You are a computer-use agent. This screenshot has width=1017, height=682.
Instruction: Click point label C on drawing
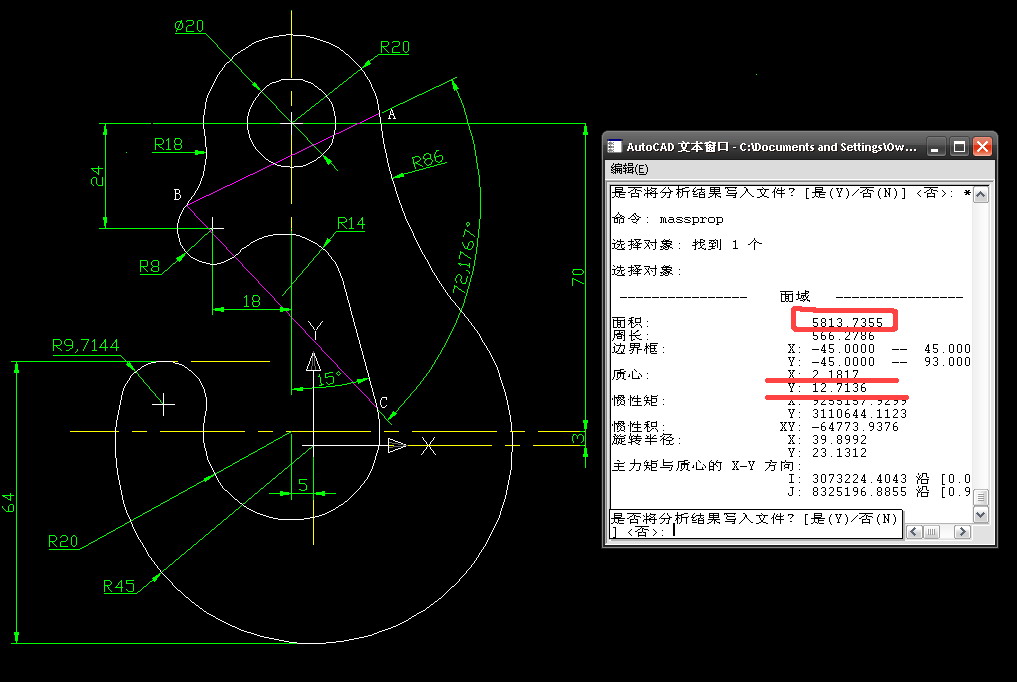(383, 403)
